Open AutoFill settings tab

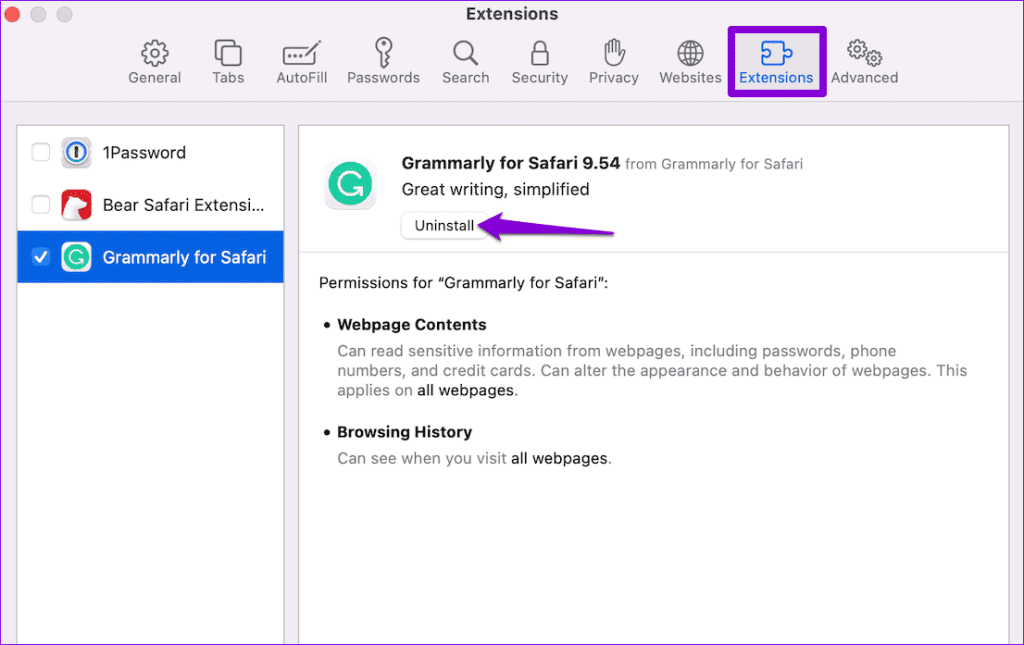point(301,62)
